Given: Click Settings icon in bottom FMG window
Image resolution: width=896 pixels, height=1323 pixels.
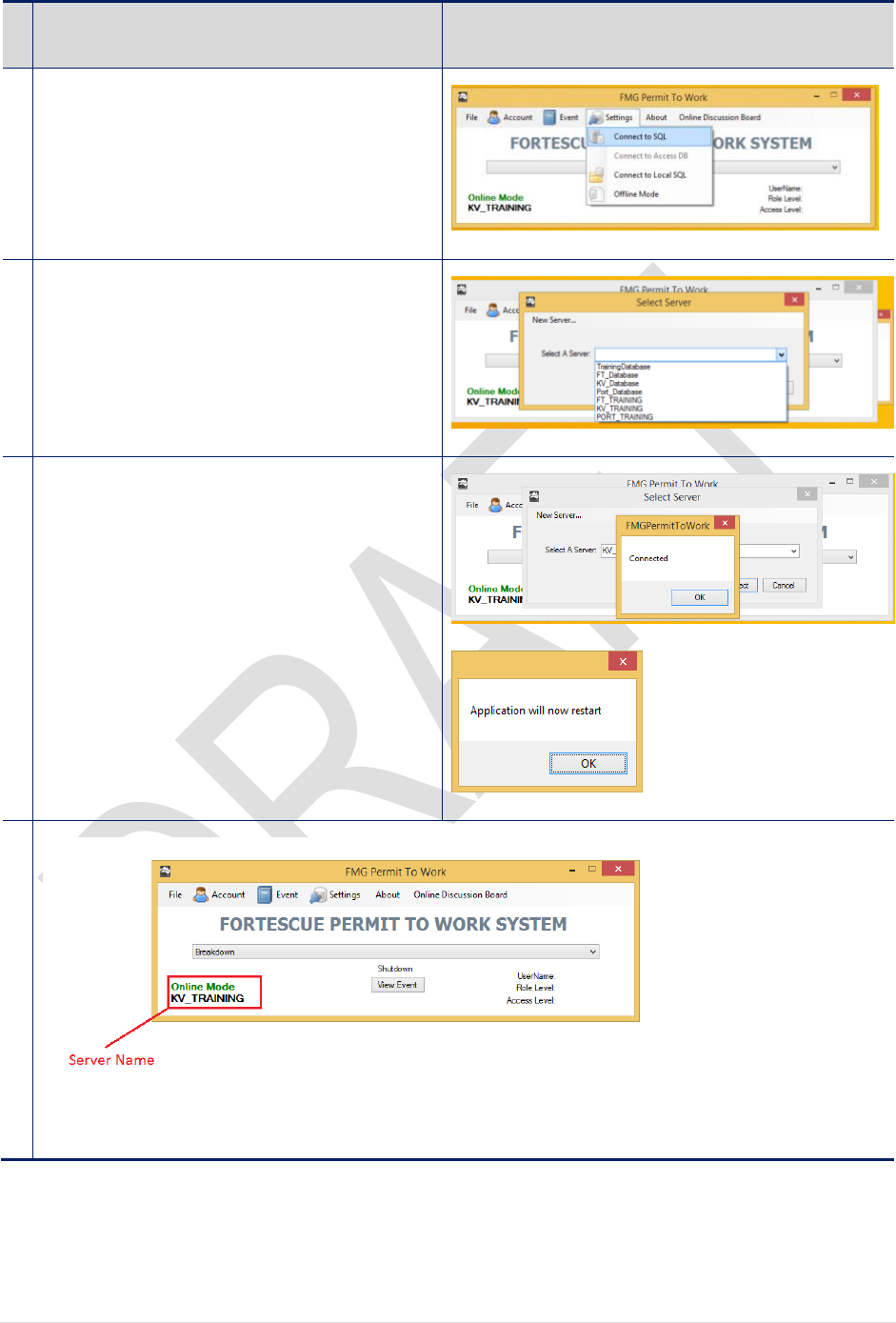Looking at the screenshot, I should pyautogui.click(x=318, y=895).
